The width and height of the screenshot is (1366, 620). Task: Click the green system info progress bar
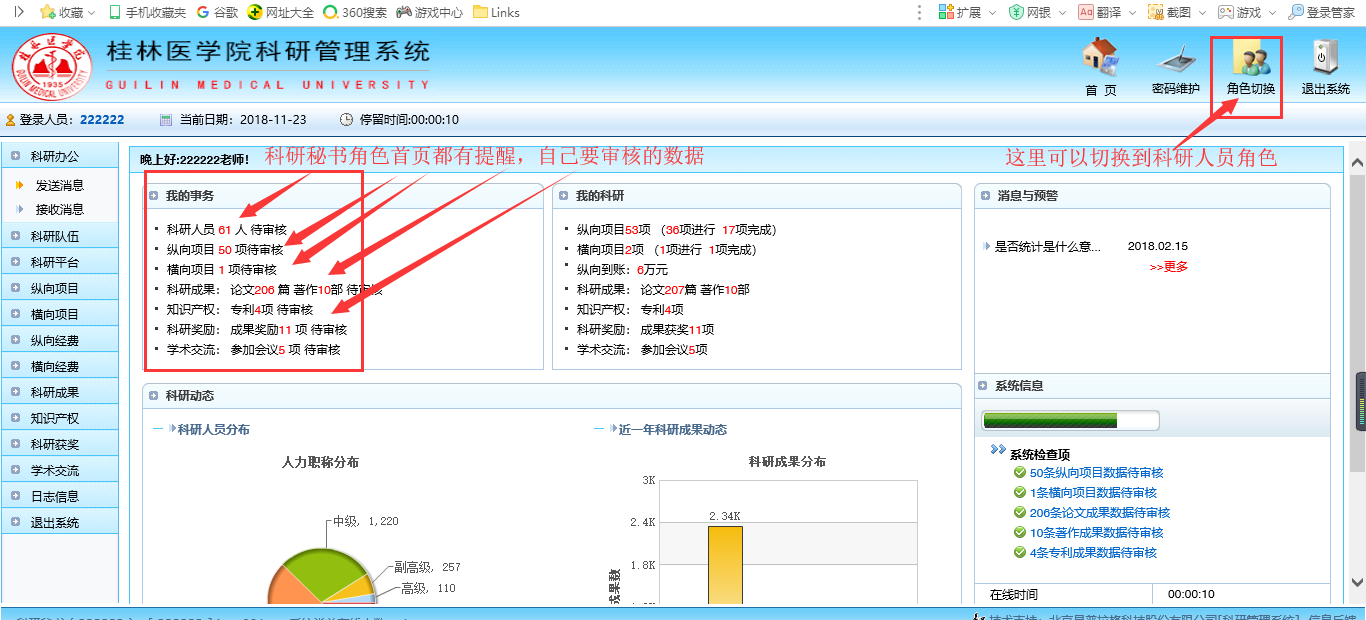tap(1070, 420)
